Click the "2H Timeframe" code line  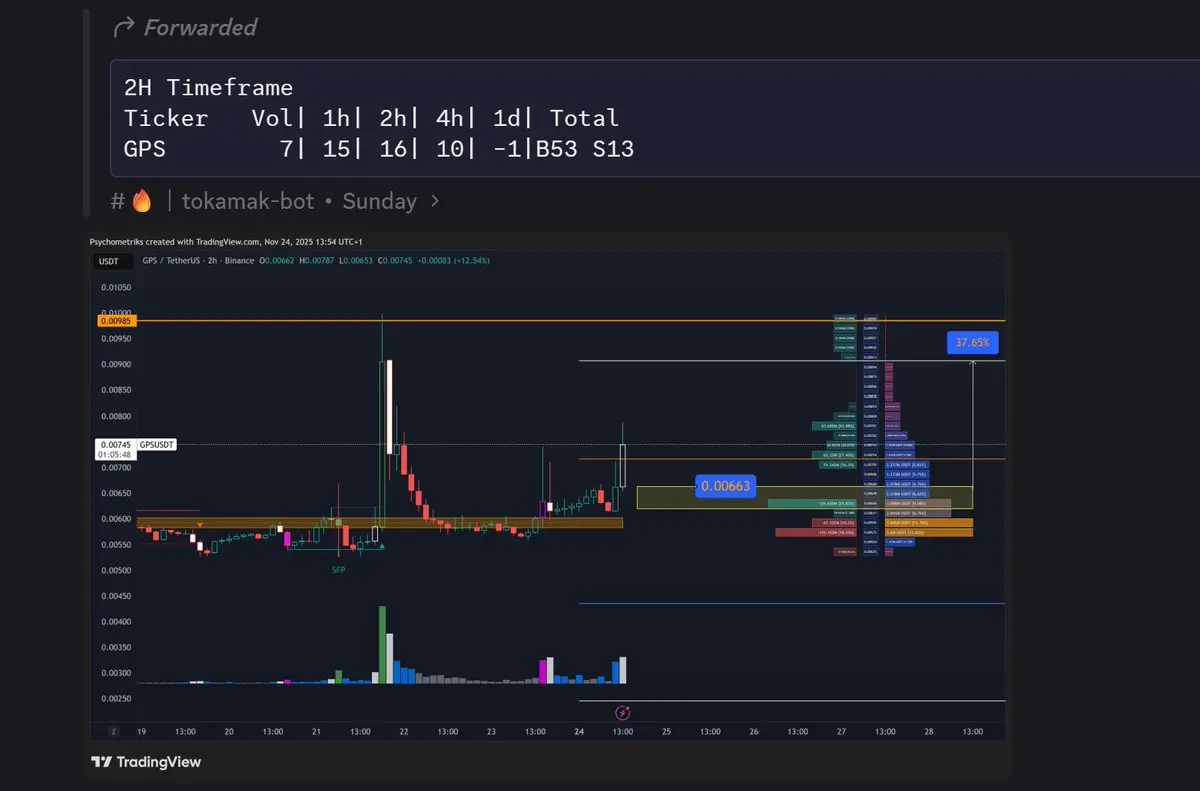tap(208, 87)
